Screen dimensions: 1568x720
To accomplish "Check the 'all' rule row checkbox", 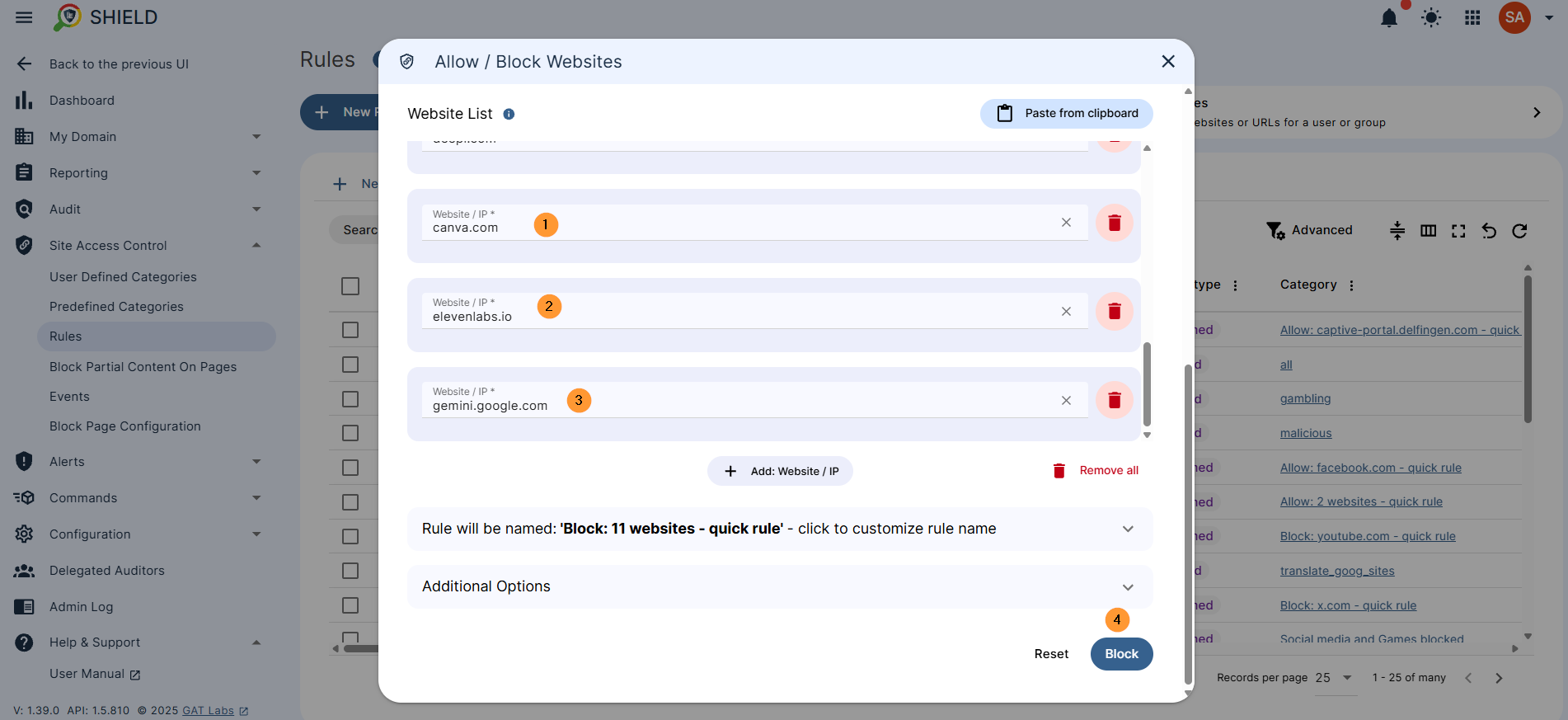I will coord(350,365).
